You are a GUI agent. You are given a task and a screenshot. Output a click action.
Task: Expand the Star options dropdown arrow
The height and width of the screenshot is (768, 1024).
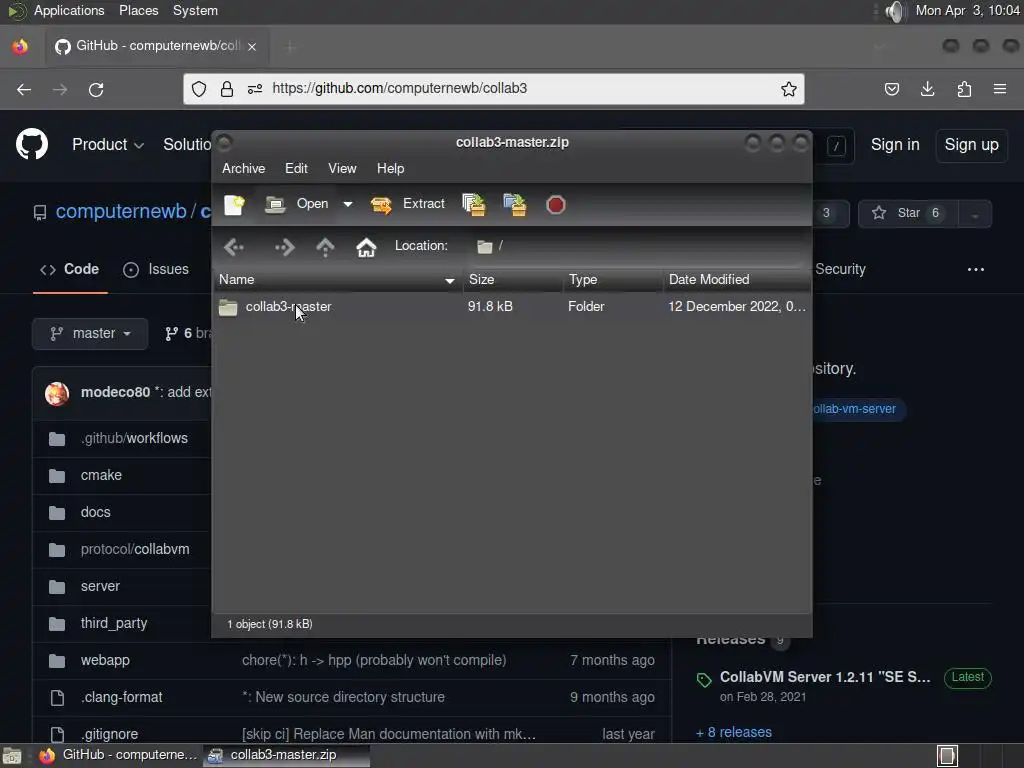pos(975,214)
